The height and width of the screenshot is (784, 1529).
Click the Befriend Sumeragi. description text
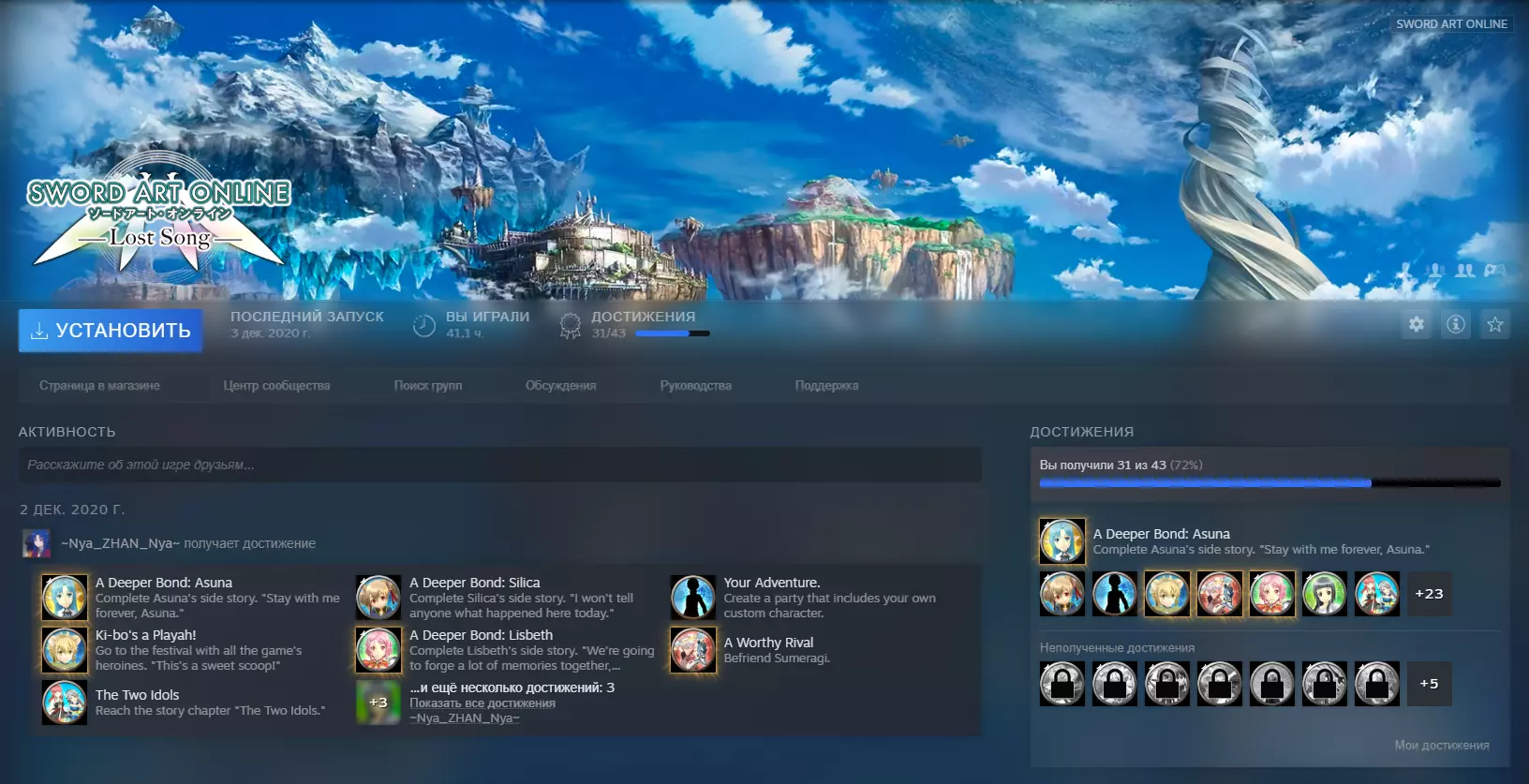(x=777, y=658)
